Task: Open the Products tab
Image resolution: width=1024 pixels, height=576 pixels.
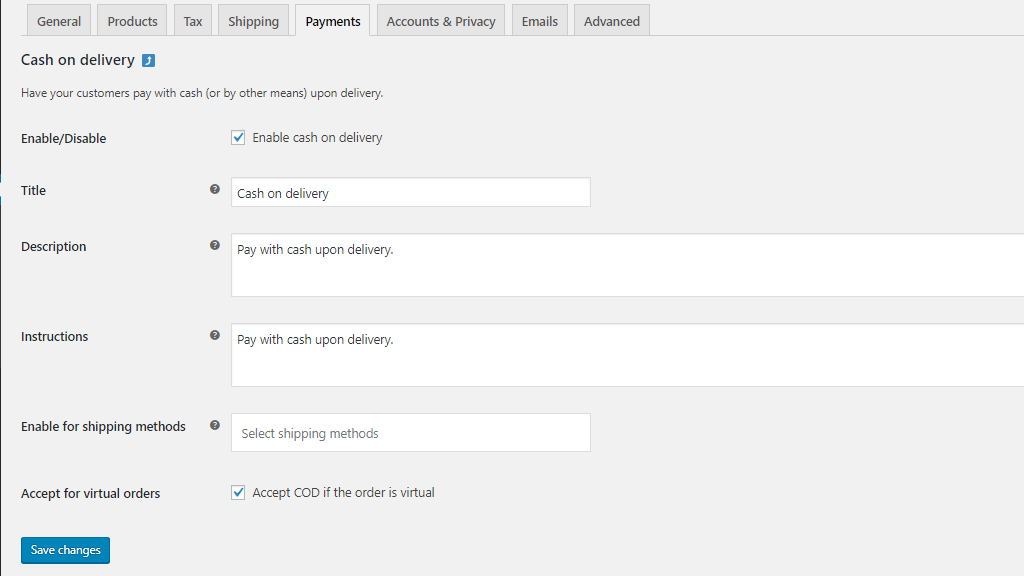Action: point(132,21)
